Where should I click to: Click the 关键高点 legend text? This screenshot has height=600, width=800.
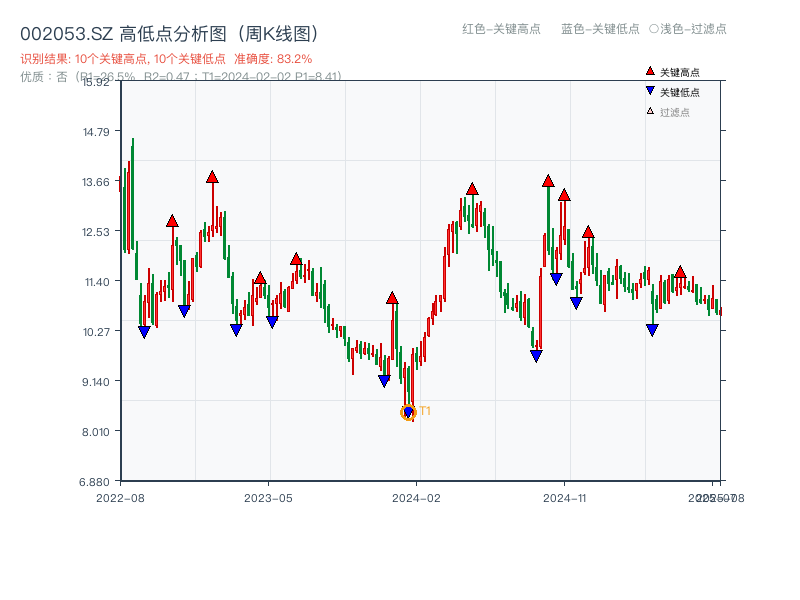680,72
